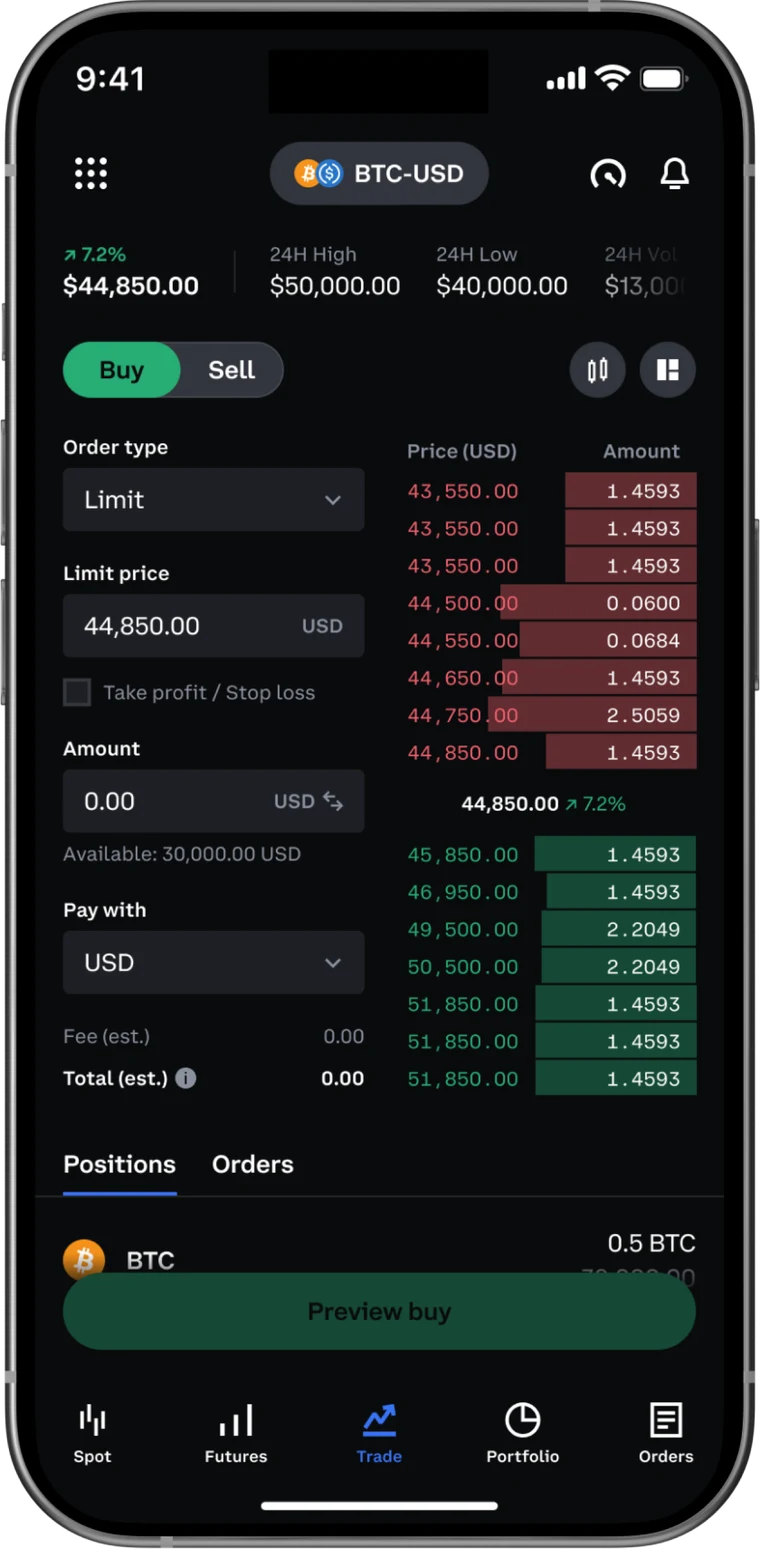Open the Spot bottom navigation tab
The width and height of the screenshot is (760, 1549).
click(92, 1432)
